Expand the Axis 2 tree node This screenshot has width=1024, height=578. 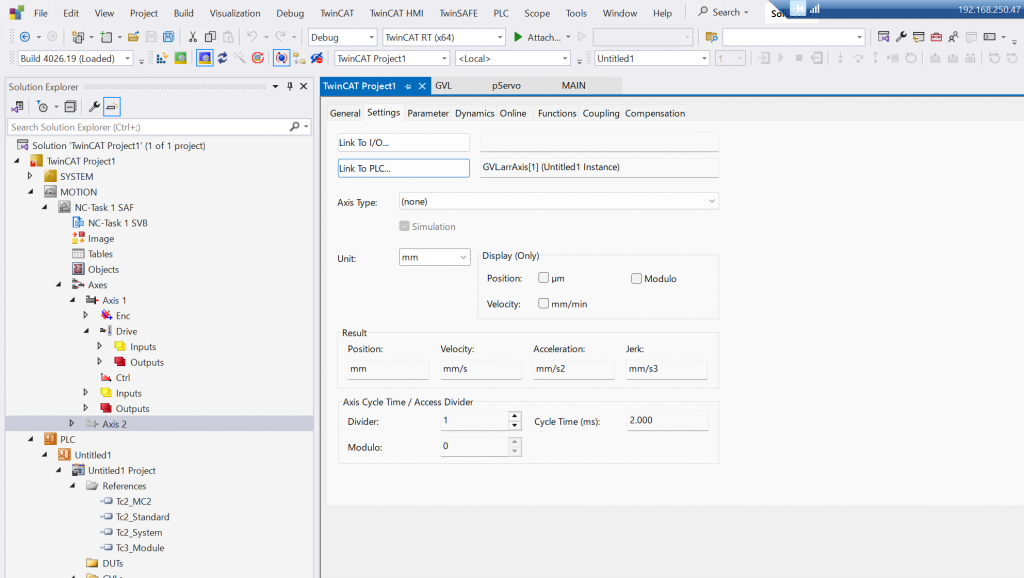click(72, 424)
